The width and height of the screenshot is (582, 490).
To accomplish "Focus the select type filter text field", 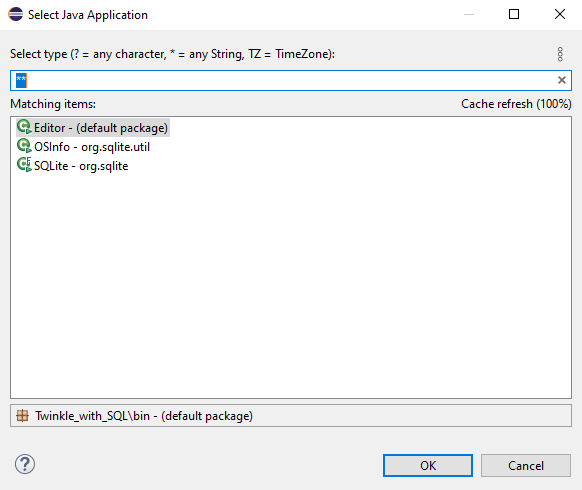I will [x=291, y=80].
